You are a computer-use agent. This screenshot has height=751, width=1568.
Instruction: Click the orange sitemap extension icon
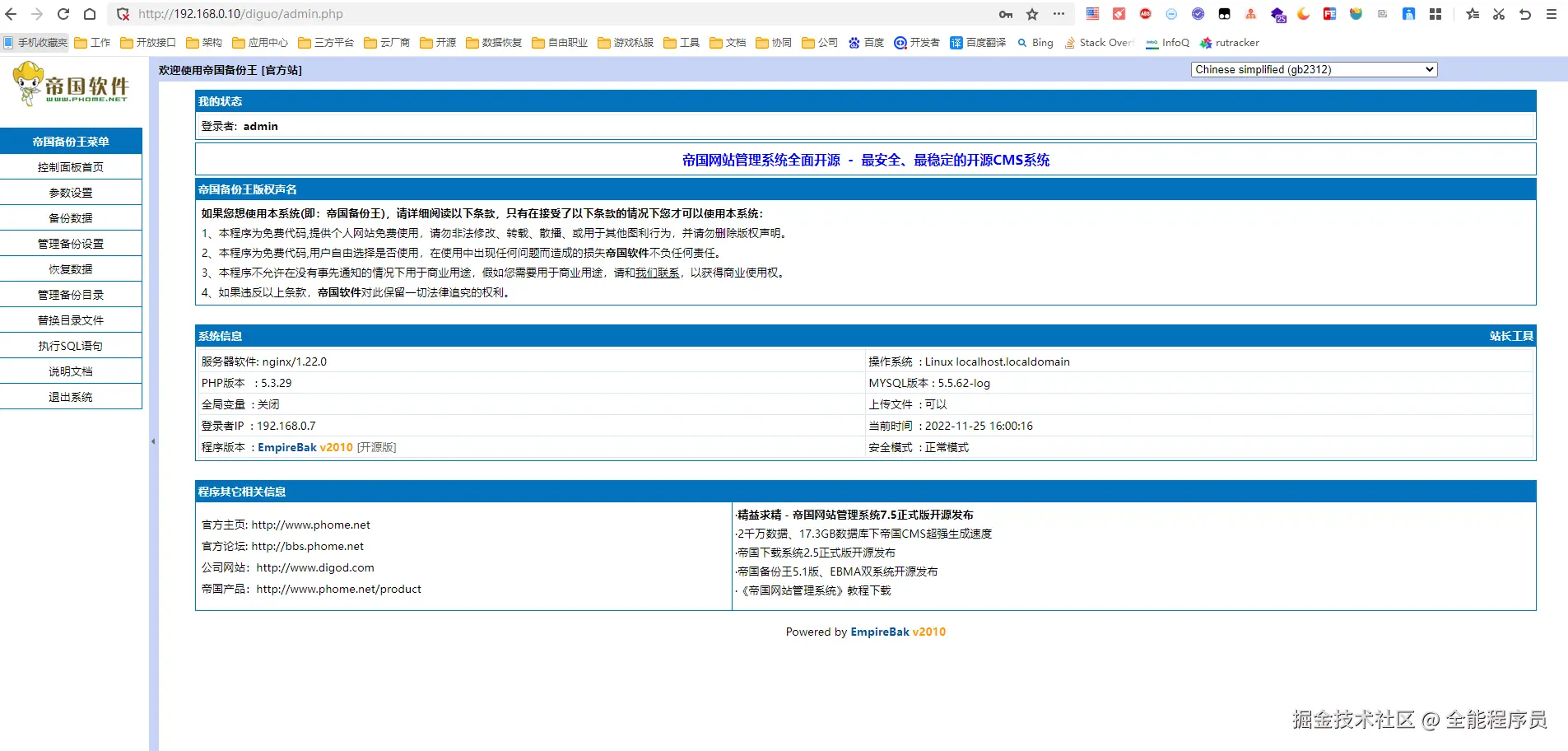1251,14
